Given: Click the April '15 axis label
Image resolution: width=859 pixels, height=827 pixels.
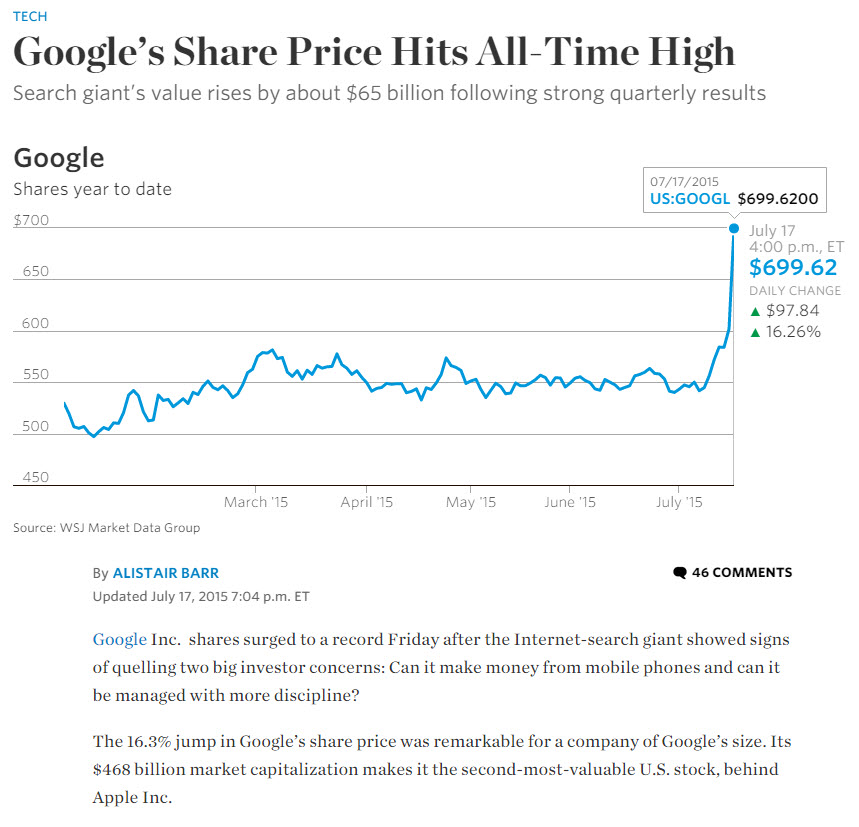Looking at the screenshot, I should tap(367, 502).
